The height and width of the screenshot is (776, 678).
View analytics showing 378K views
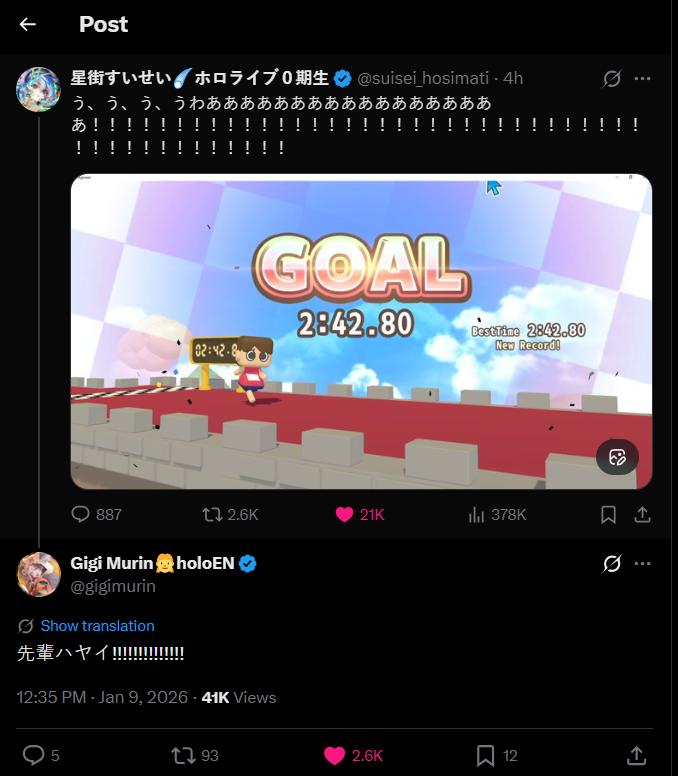point(497,515)
